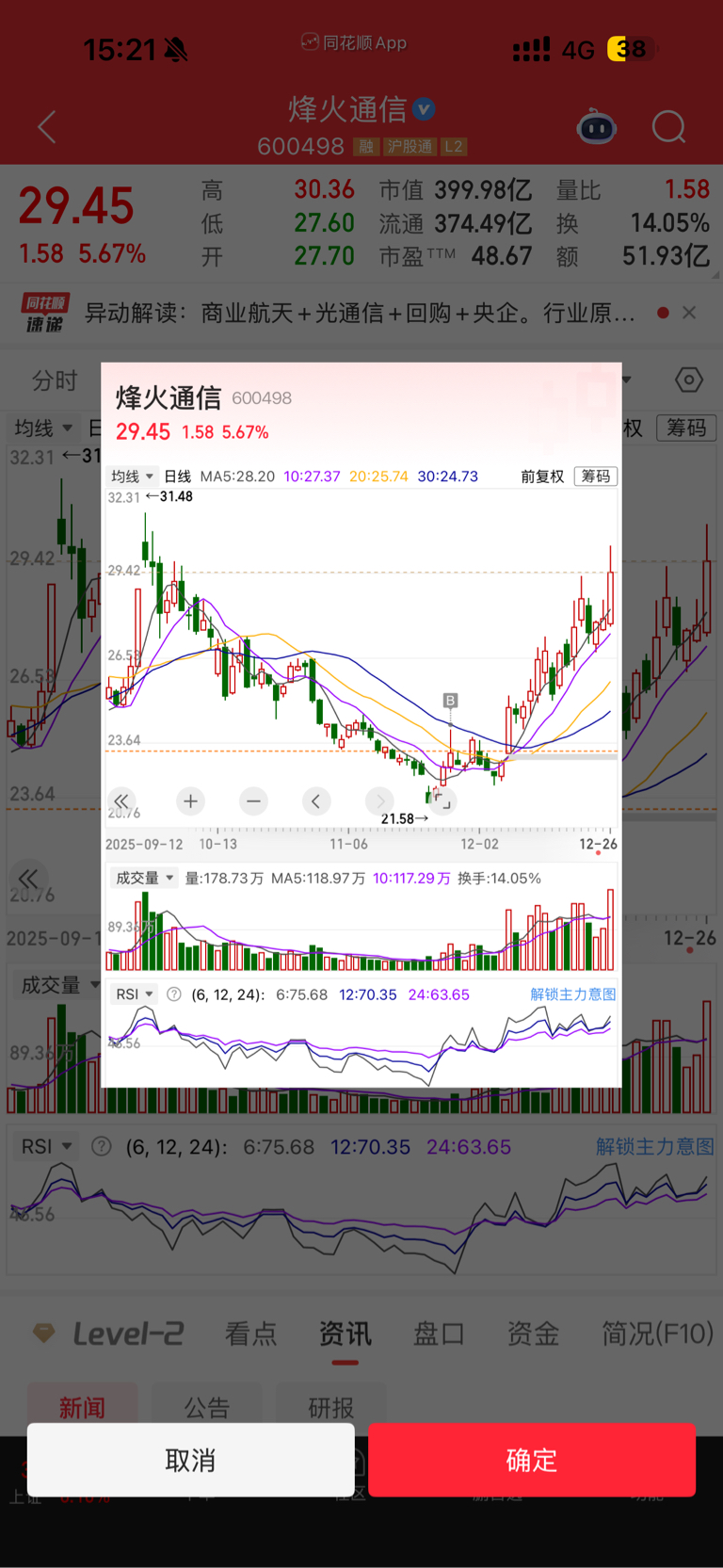Open the 资金 tab
The image size is (723, 1568).
tap(534, 1334)
